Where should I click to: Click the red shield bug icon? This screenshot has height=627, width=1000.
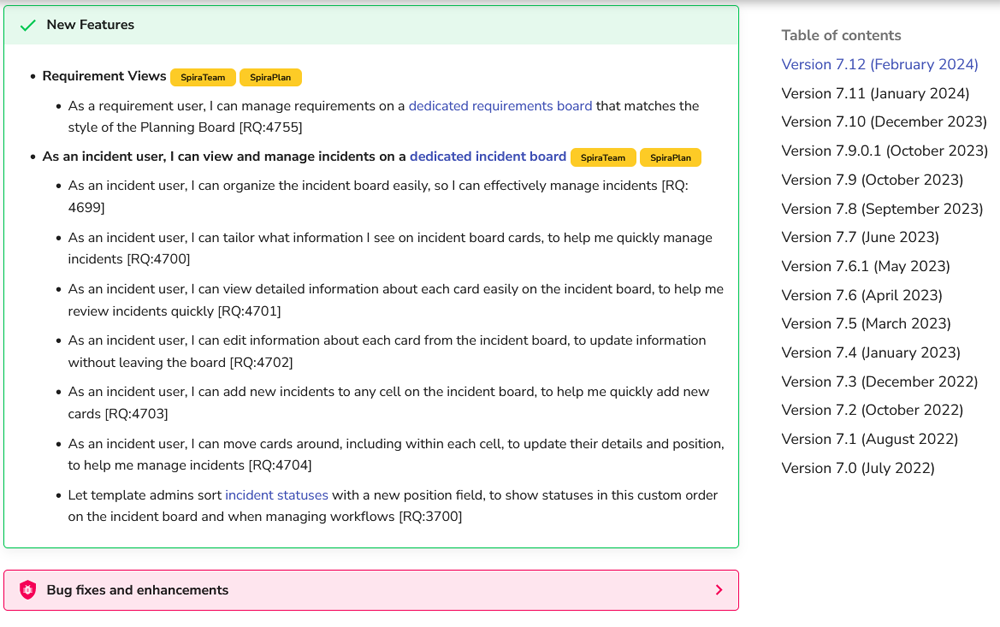coord(28,590)
